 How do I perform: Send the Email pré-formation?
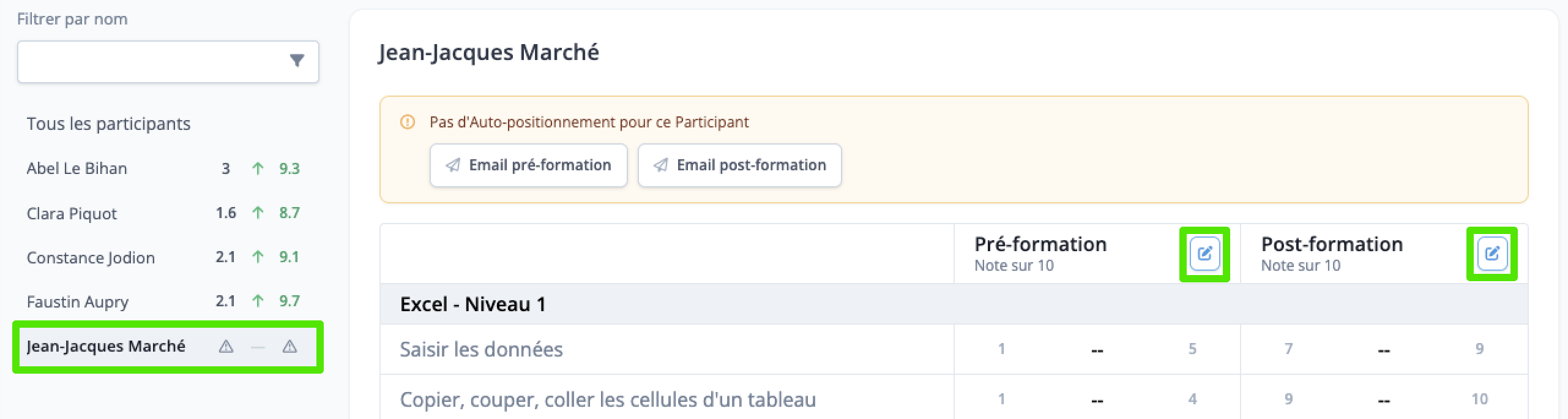pos(529,165)
